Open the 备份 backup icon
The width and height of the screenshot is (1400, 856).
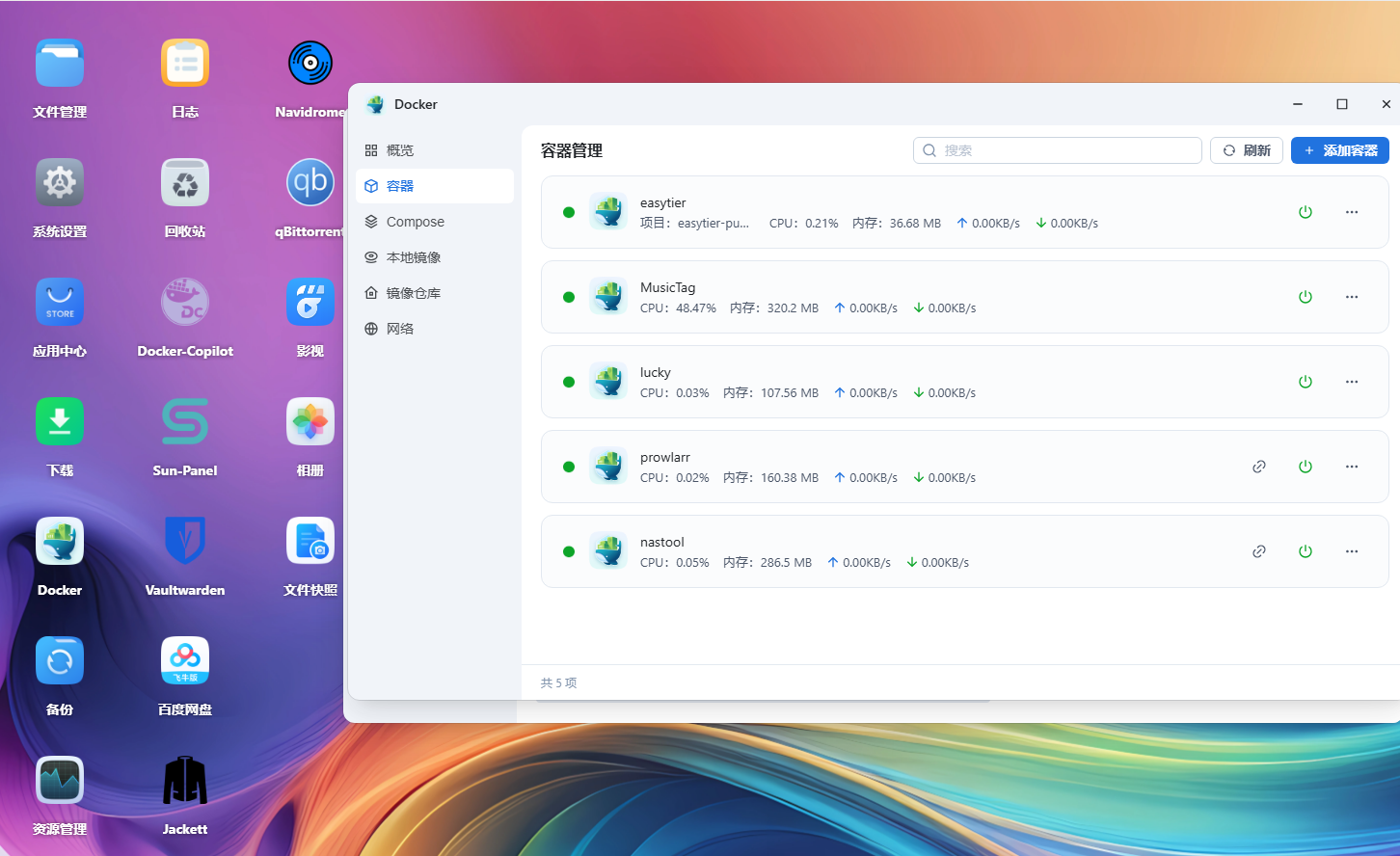pos(60,661)
